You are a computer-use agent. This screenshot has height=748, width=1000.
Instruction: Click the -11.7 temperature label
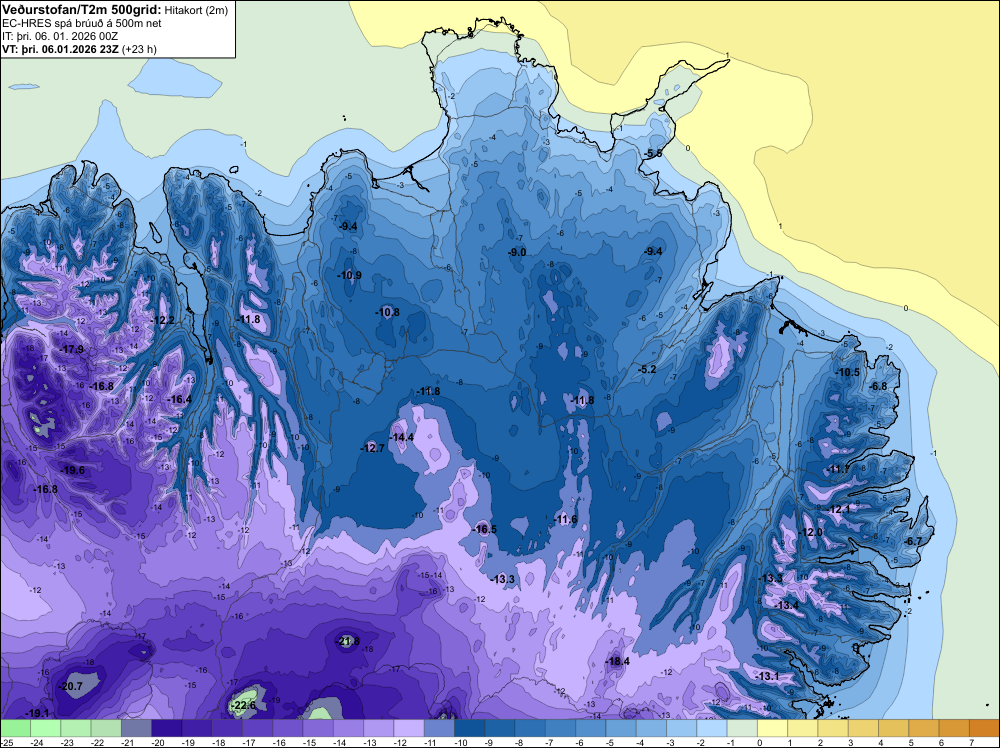pyautogui.click(x=839, y=469)
